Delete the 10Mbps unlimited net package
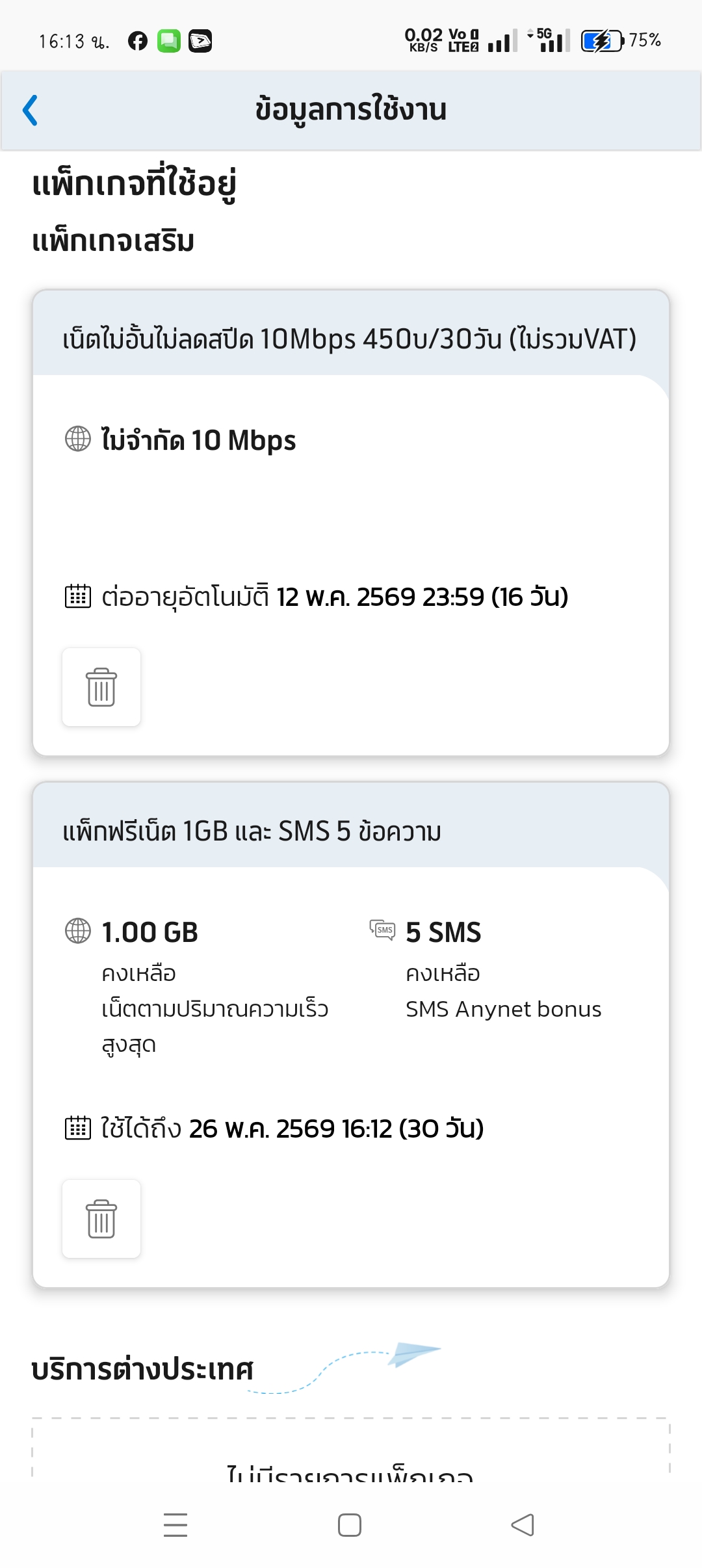 [101, 687]
